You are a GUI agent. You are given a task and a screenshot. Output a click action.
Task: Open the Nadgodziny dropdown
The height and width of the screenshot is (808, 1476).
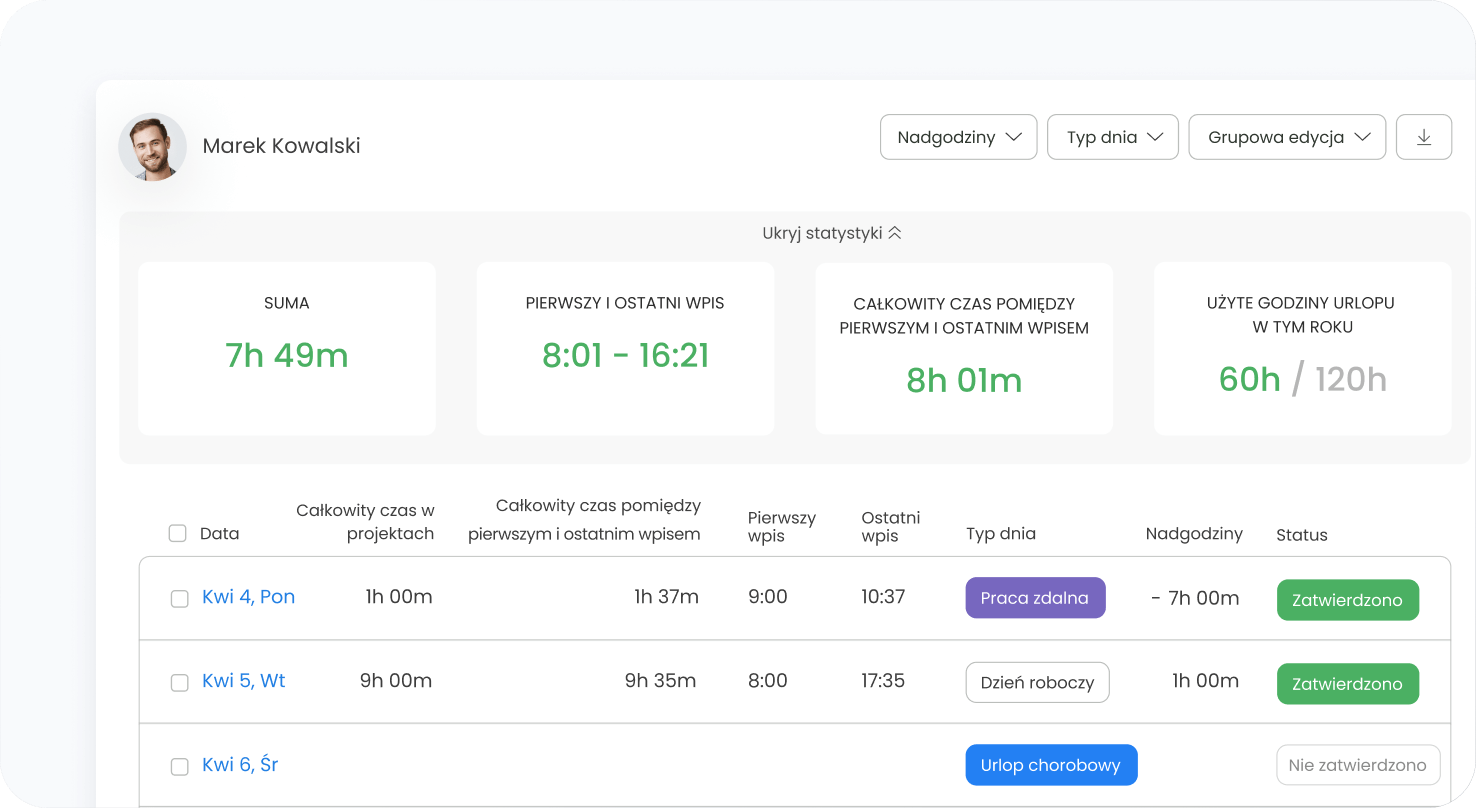click(958, 137)
